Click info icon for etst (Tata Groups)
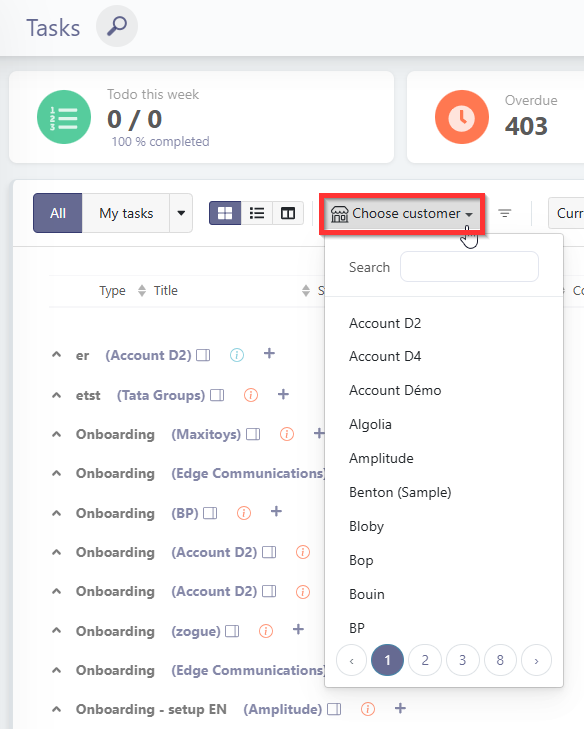The image size is (584, 729). click(x=251, y=395)
